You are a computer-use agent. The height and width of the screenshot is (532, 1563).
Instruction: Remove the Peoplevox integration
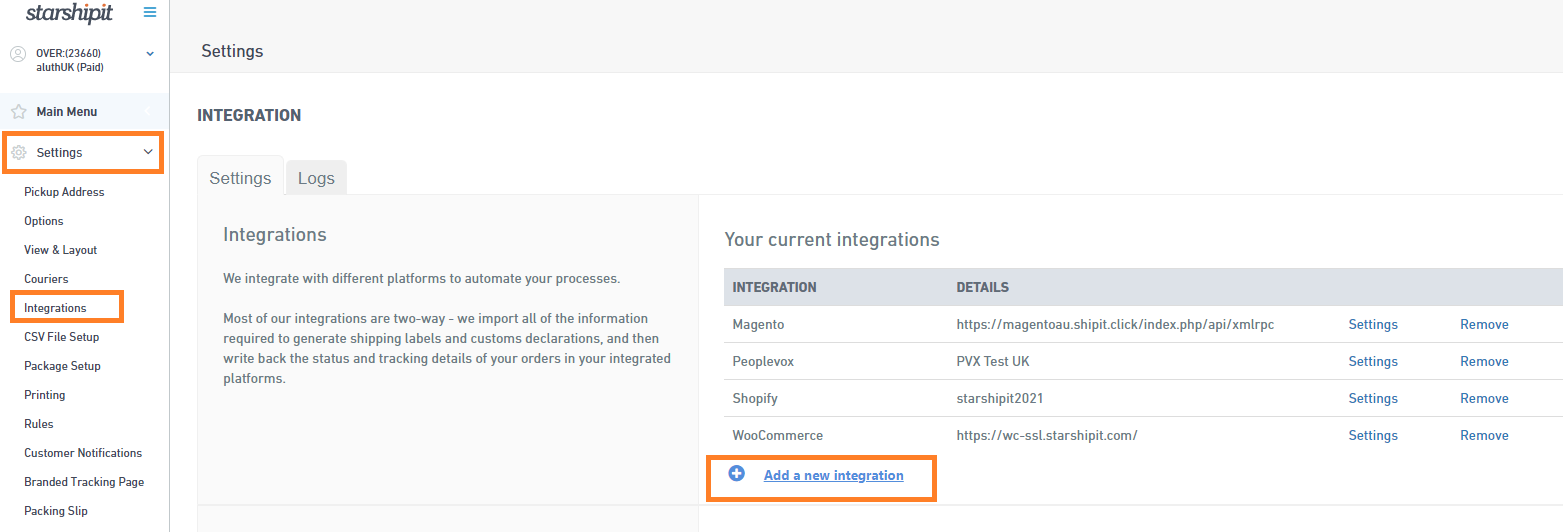1484,361
